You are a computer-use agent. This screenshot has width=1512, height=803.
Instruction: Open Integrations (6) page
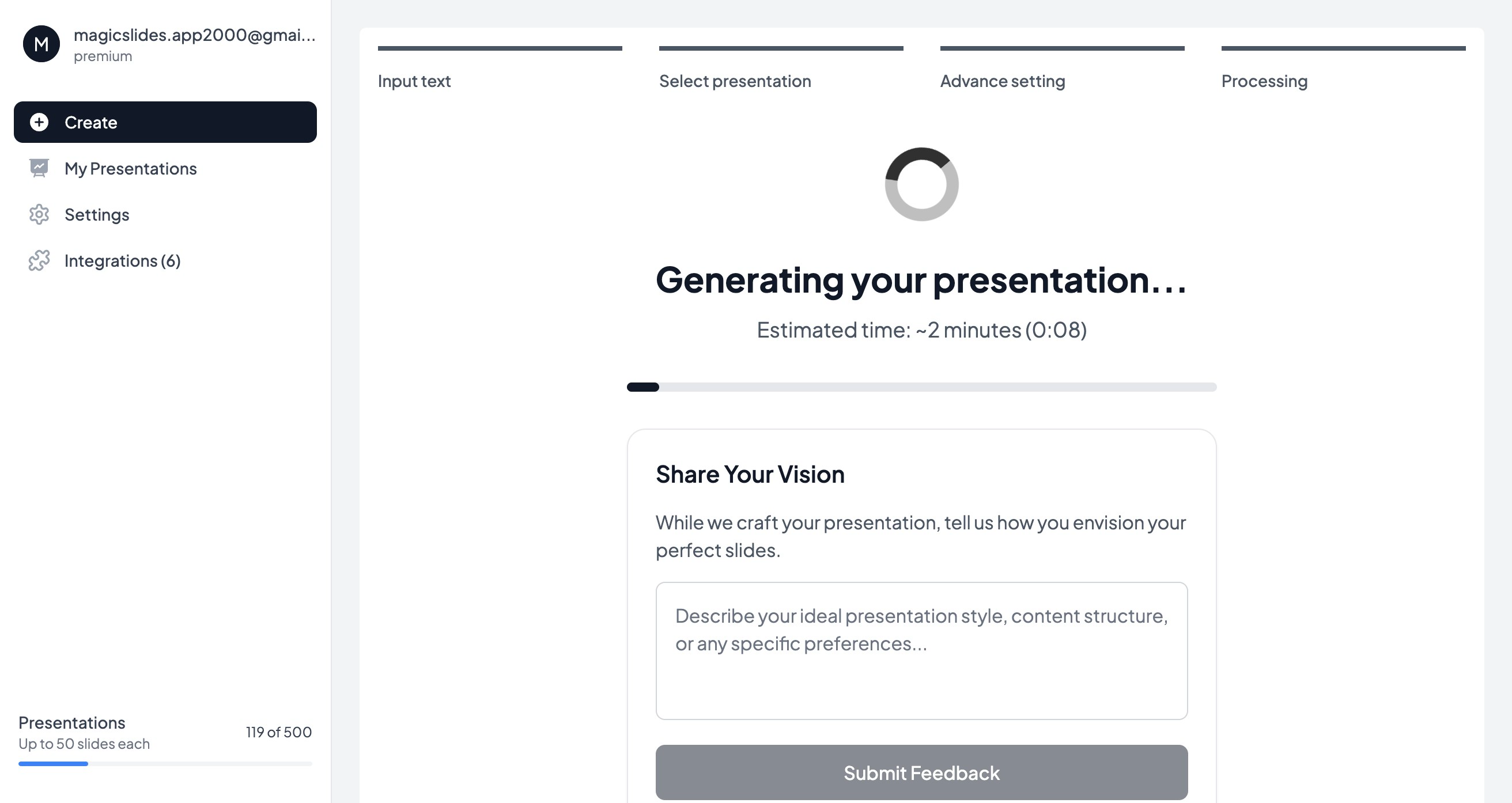[122, 260]
